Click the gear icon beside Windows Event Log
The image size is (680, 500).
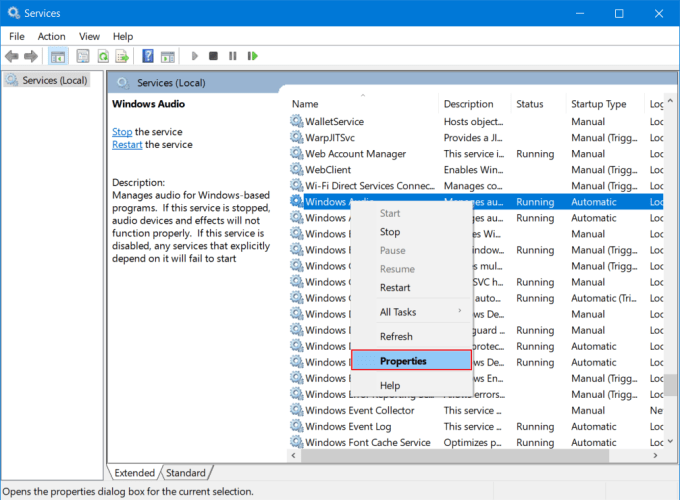(297, 426)
